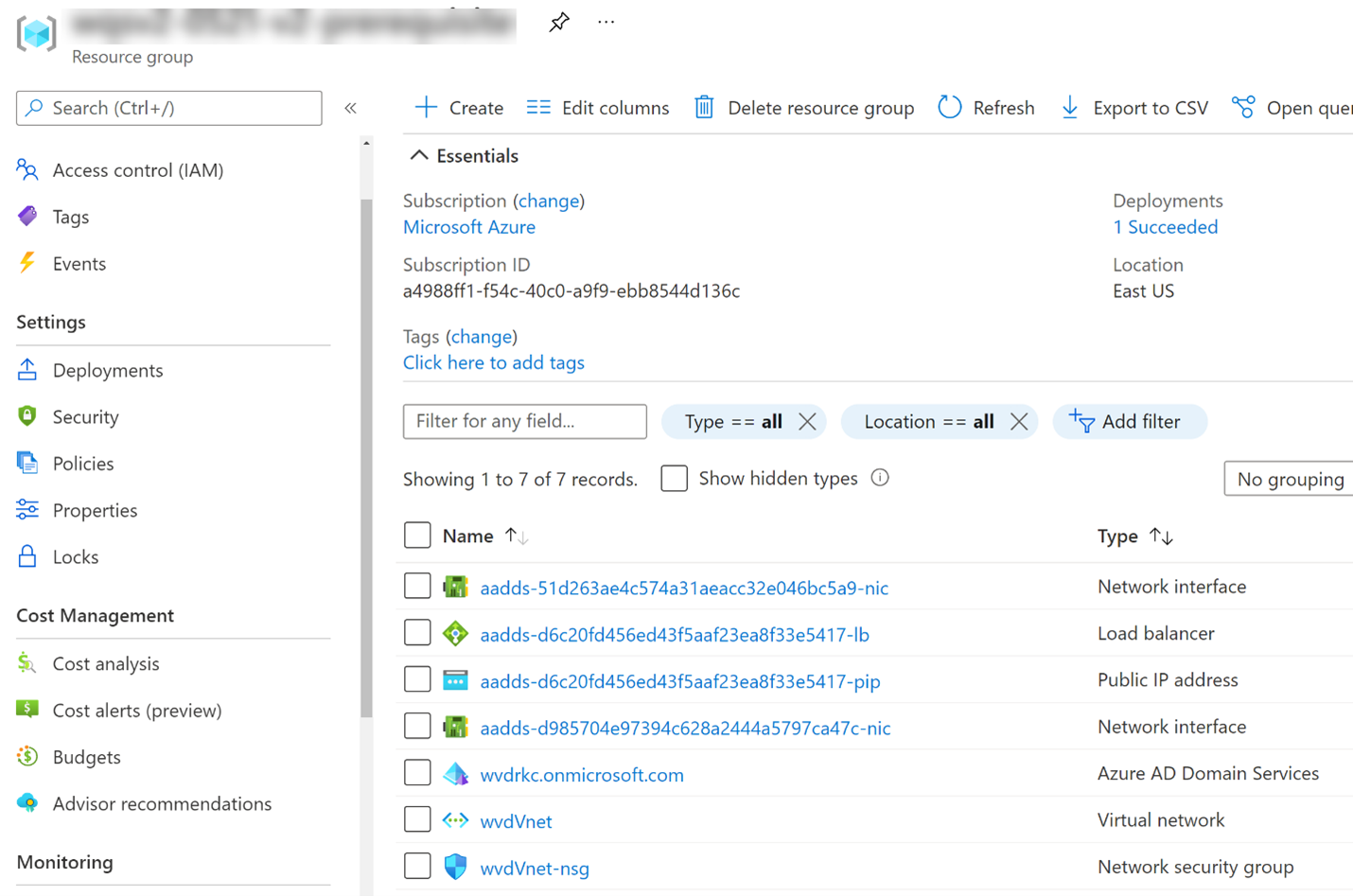Click the Edit columns icon
The image size is (1353, 896).
tap(538, 107)
